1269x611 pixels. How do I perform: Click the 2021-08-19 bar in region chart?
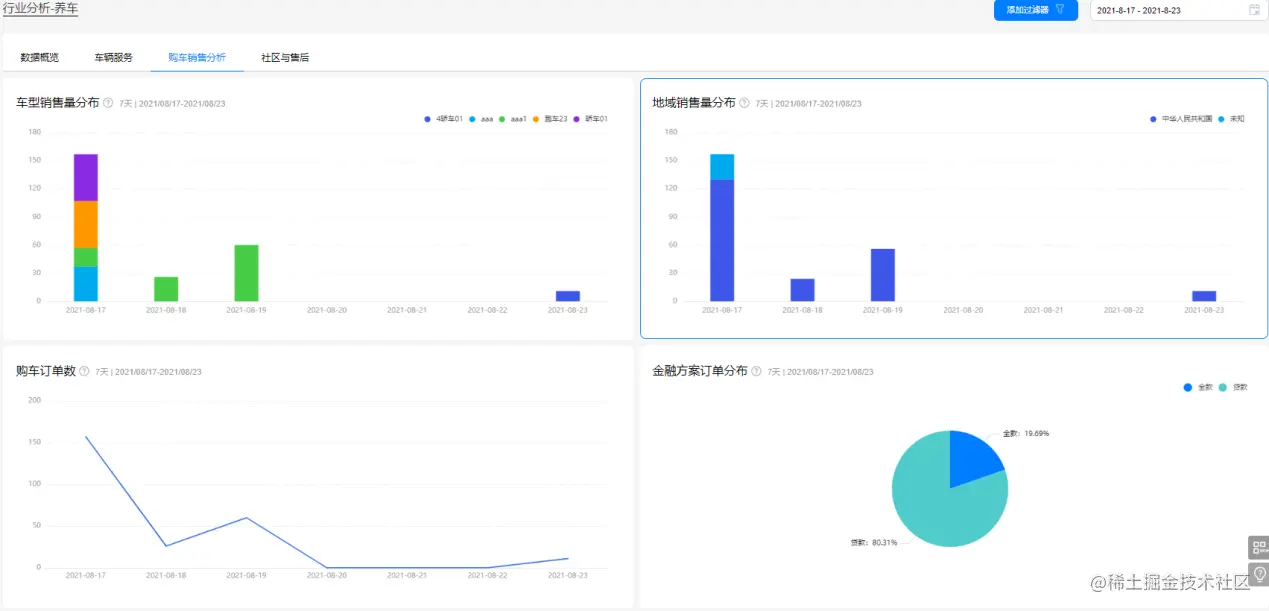click(883, 275)
